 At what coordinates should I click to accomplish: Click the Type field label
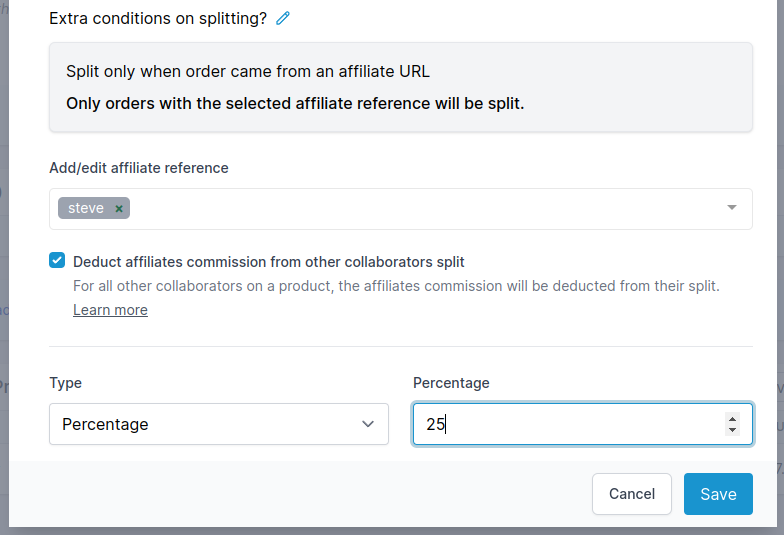[x=65, y=383]
